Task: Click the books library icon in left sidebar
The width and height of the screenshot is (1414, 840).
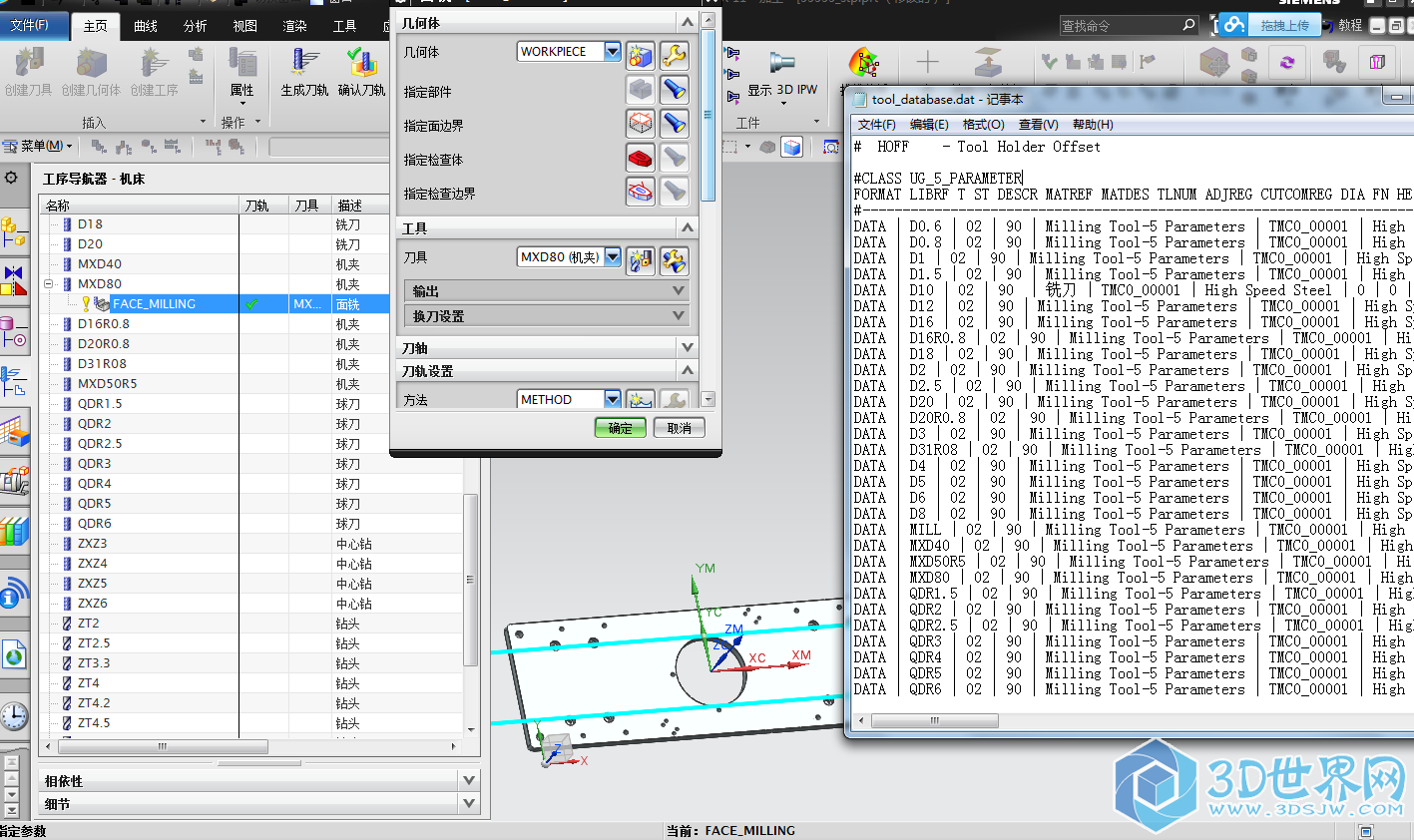Action: [14, 530]
